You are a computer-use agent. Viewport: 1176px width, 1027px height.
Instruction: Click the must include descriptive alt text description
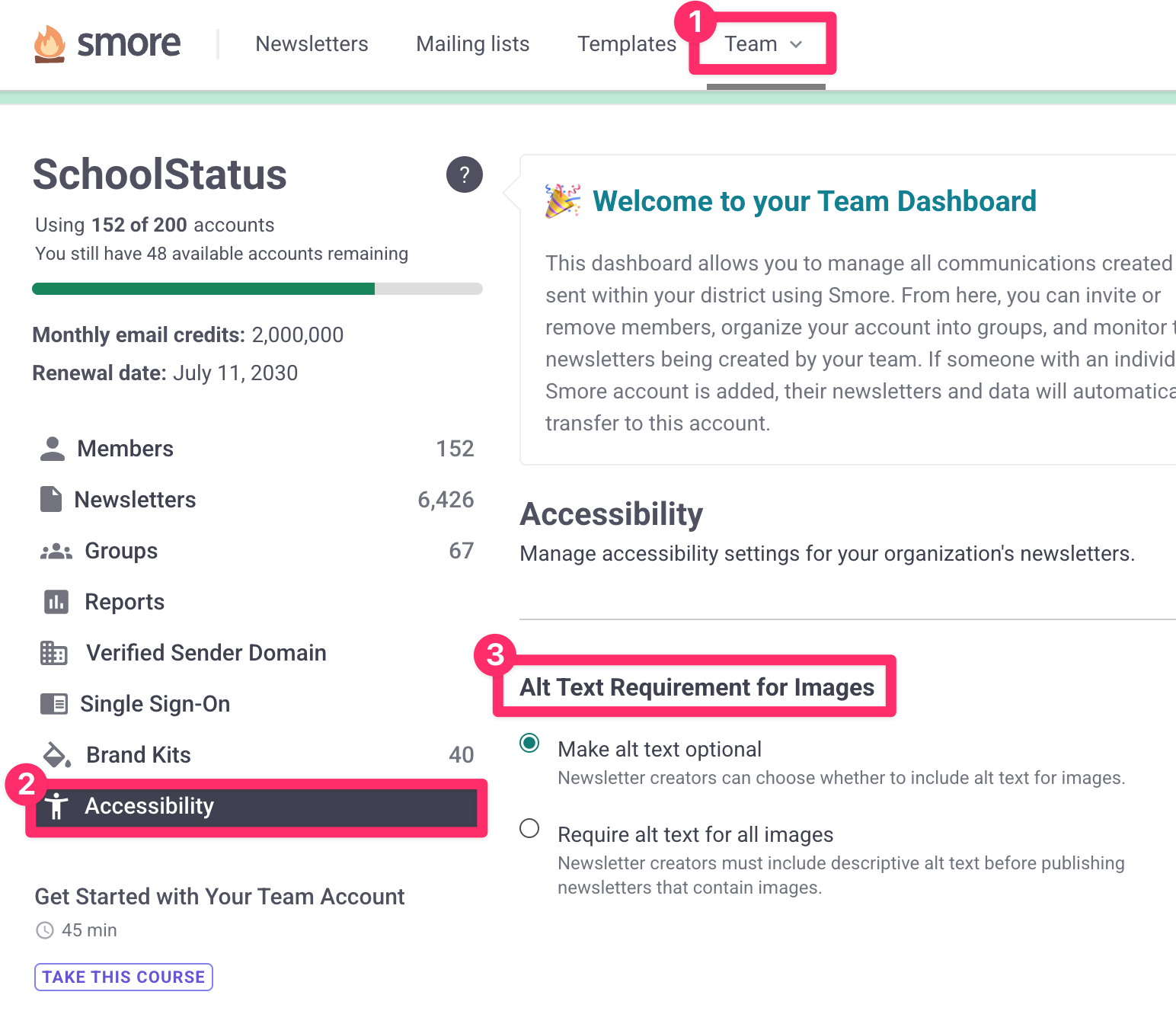coord(842,875)
